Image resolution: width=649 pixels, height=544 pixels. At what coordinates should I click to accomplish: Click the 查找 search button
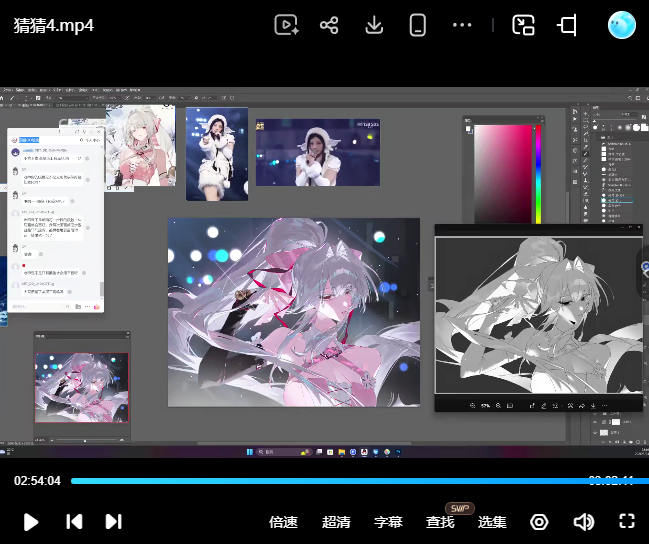pyautogui.click(x=440, y=522)
